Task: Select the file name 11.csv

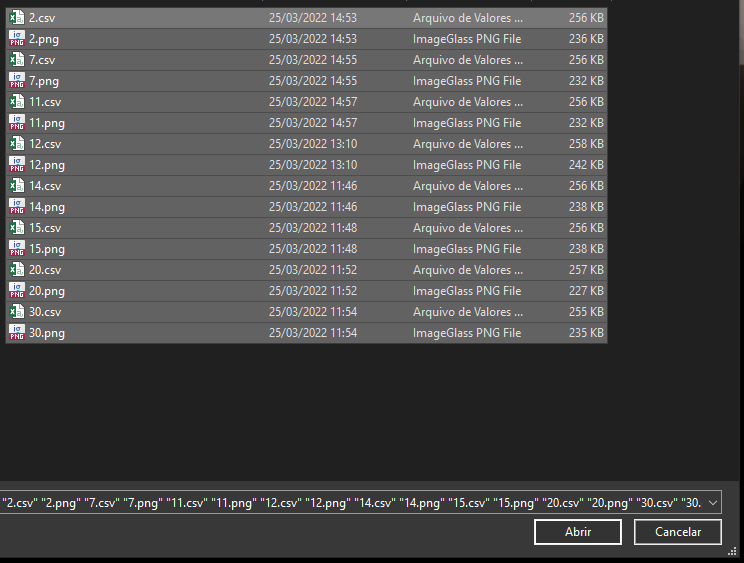Action: (45, 102)
